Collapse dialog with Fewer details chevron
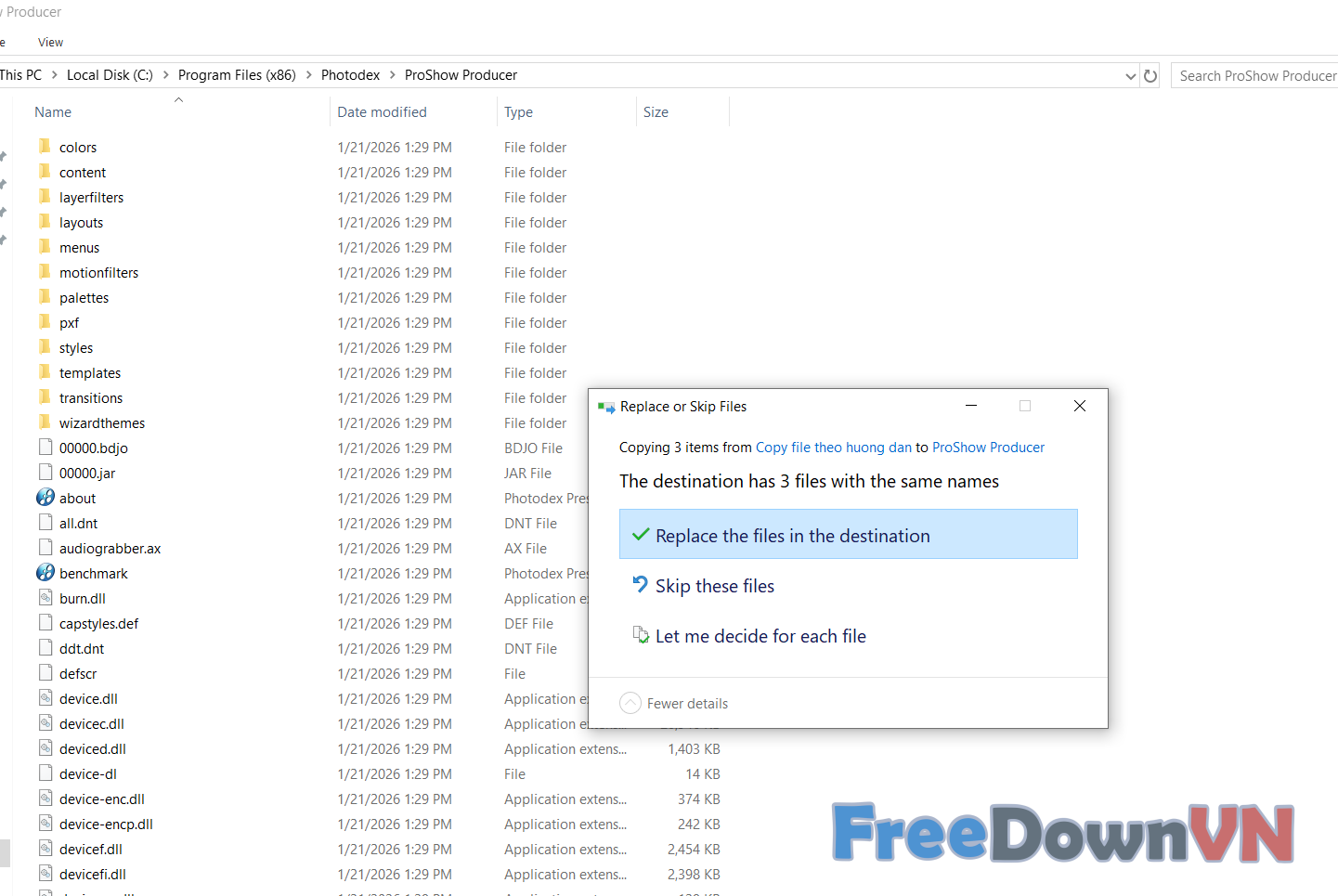Screen dimensions: 1338x896 (x=630, y=703)
